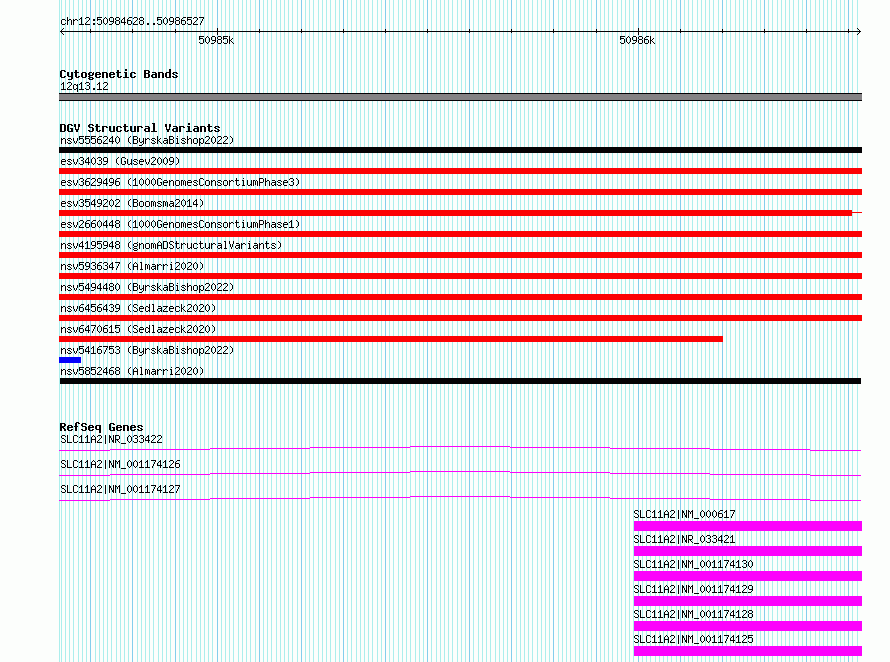890x662 pixels.
Task: Open transcript SLC11A2|NM_001174126 label
Action: coord(120,464)
